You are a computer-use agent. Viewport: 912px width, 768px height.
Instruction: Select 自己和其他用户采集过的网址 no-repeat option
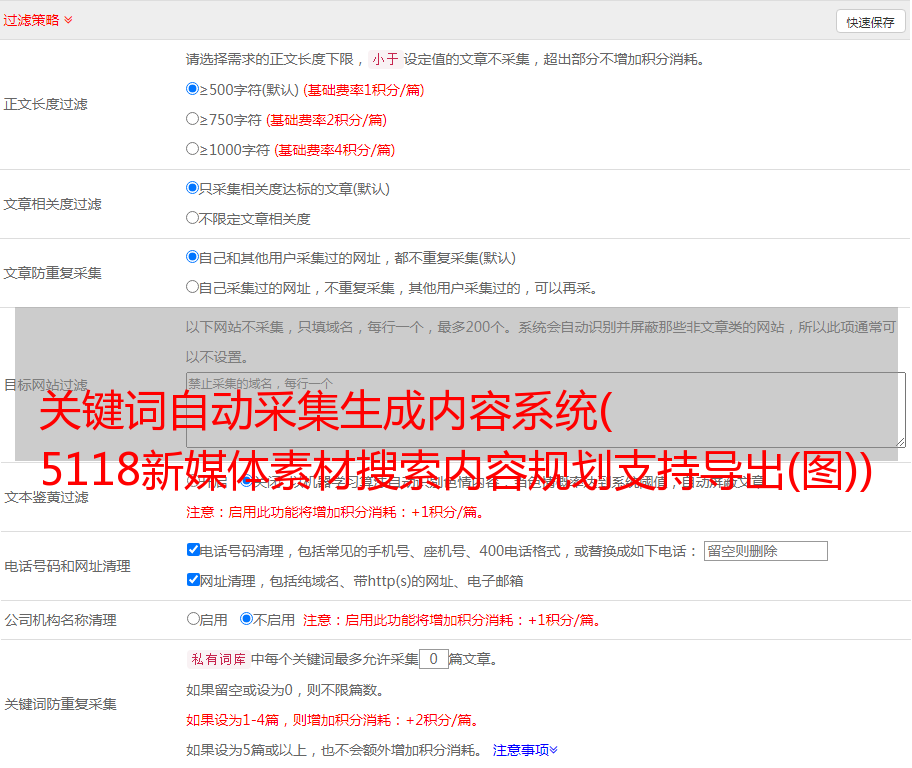pyautogui.click(x=193, y=257)
